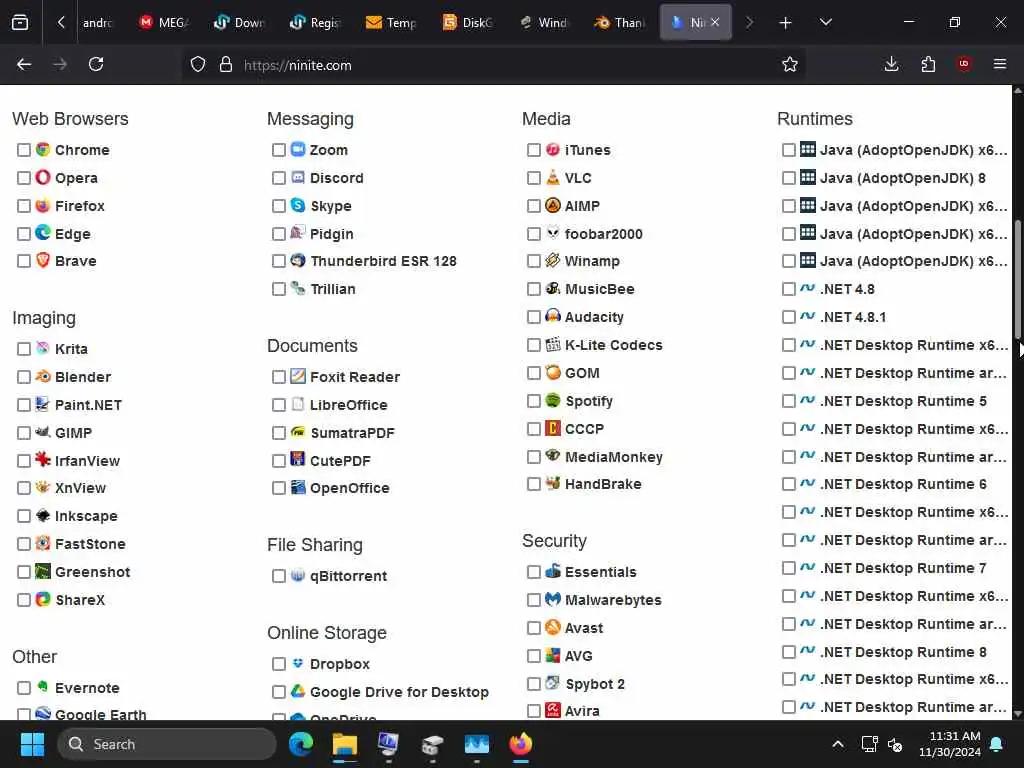Tick the LibreOffice checkbox
The height and width of the screenshot is (768, 1024).
279,405
